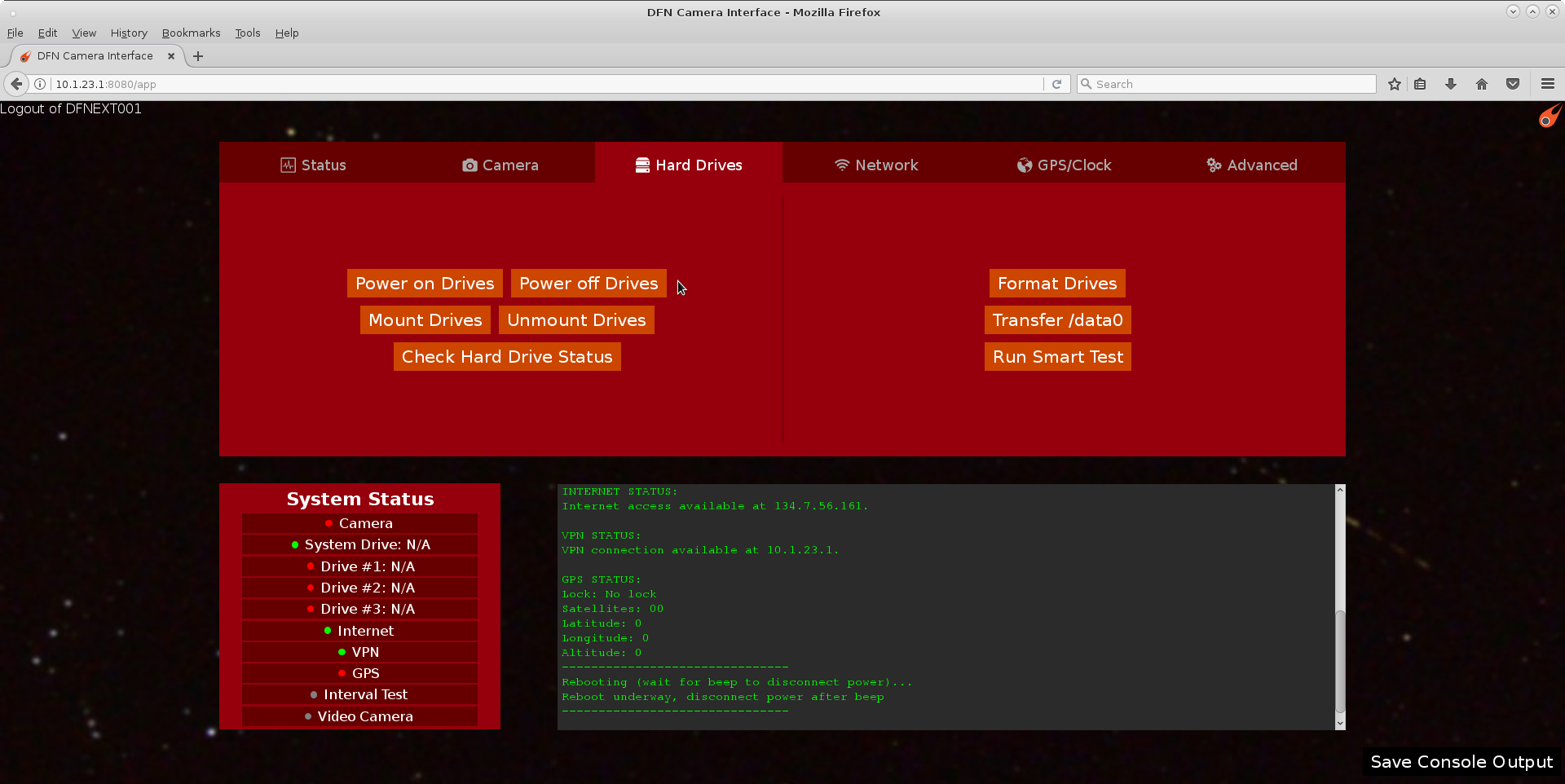Viewport: 1565px width, 784px height.
Task: Click Save Console Output
Action: pyautogui.click(x=1461, y=762)
